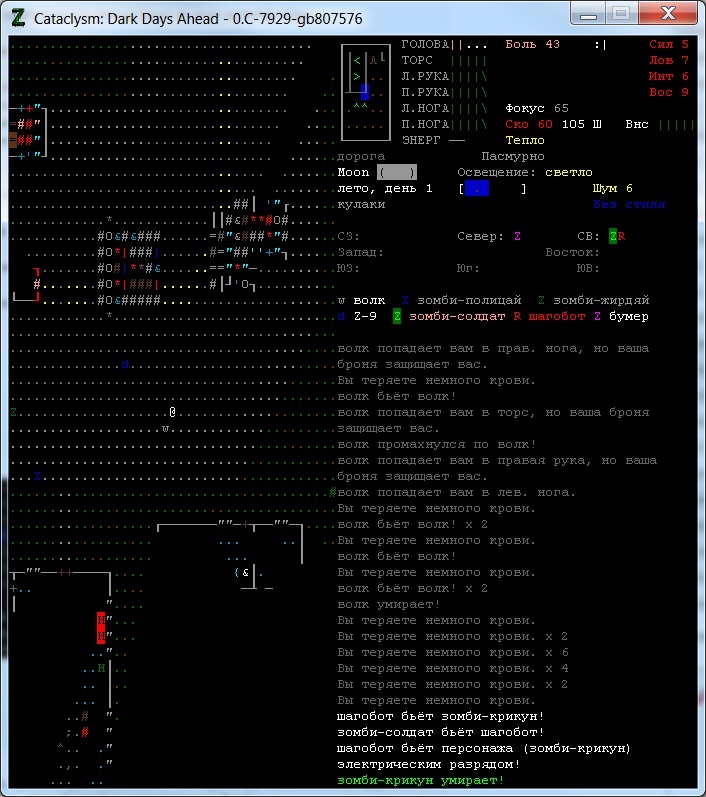This screenshot has width=706, height=797.
Task: Click the green H tile on the map
Action: tap(101, 668)
